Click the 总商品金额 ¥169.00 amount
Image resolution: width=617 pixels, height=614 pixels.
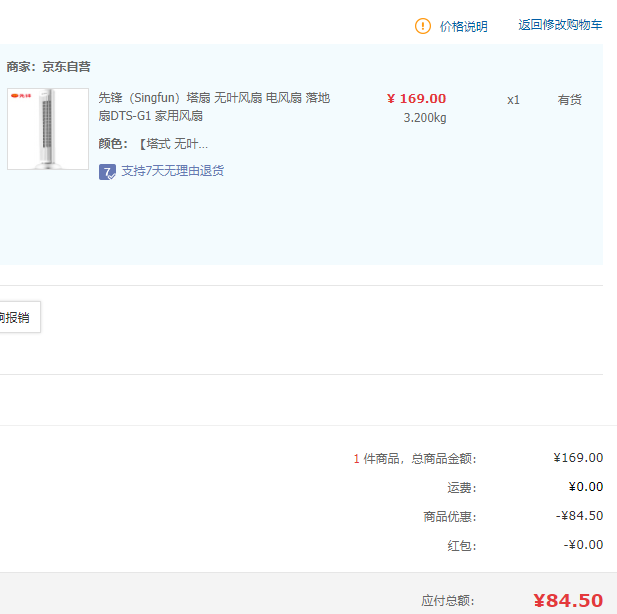(578, 458)
